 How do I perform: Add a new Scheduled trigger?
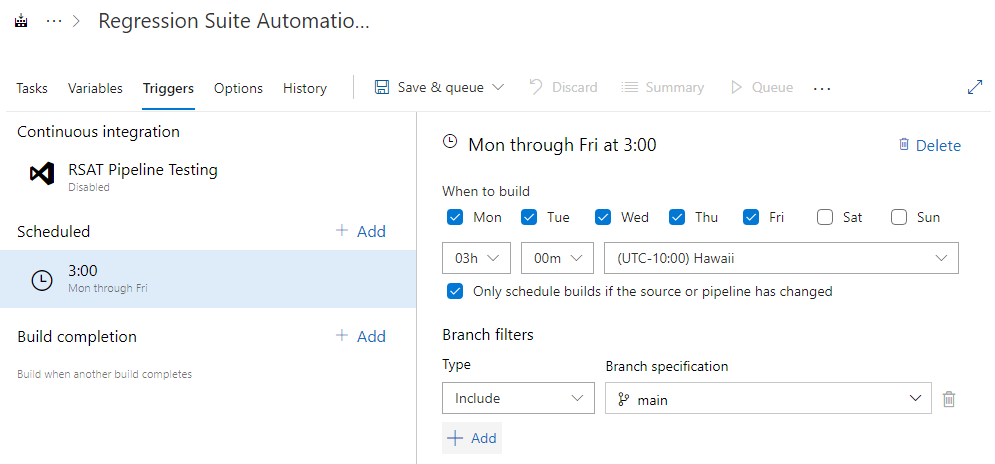pos(360,231)
